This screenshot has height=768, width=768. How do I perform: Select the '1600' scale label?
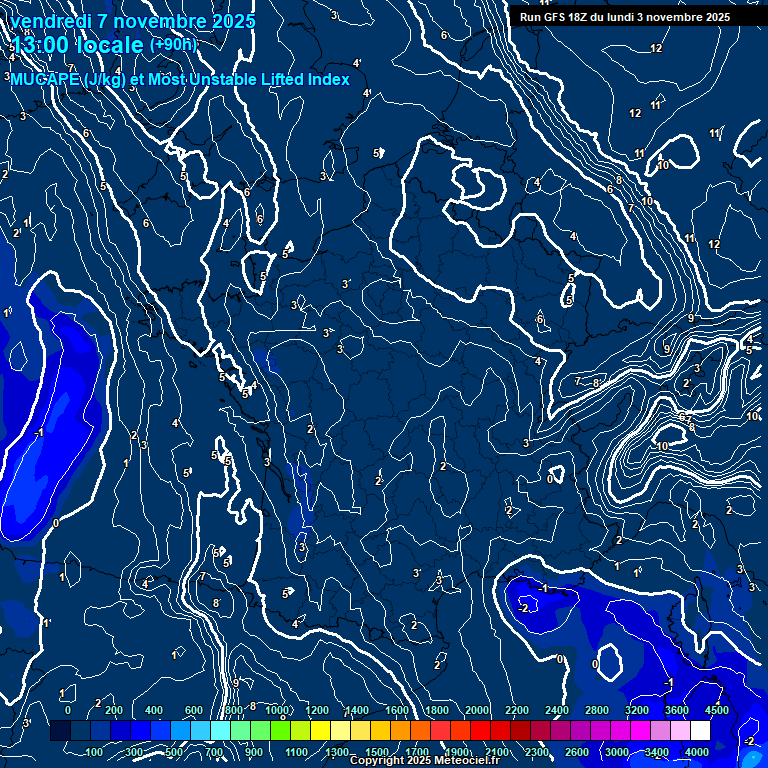pos(397,710)
